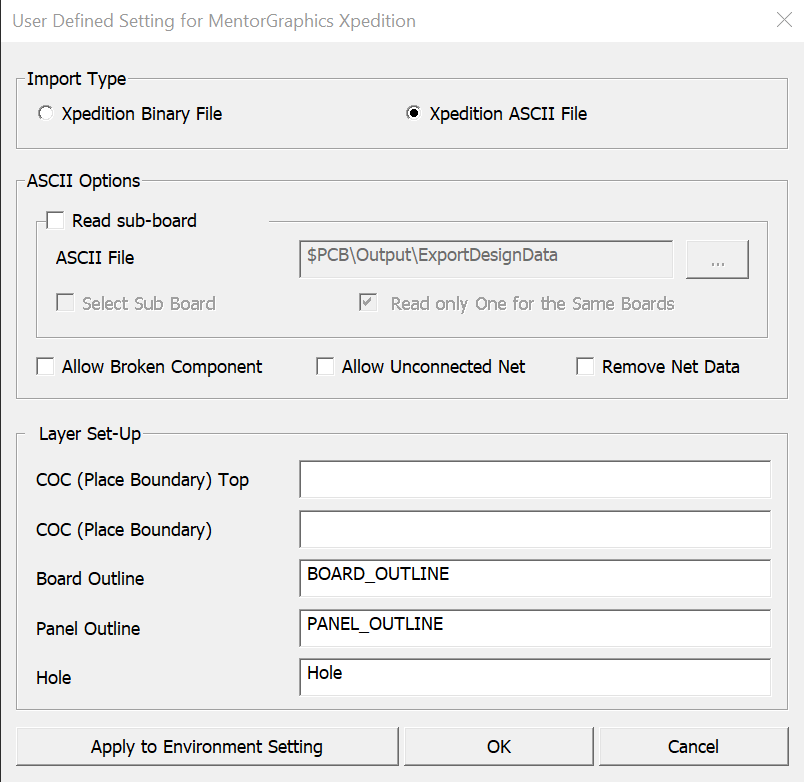The height and width of the screenshot is (782, 804).
Task: Cancel the User Defined Setting dialog
Action: [x=693, y=747]
